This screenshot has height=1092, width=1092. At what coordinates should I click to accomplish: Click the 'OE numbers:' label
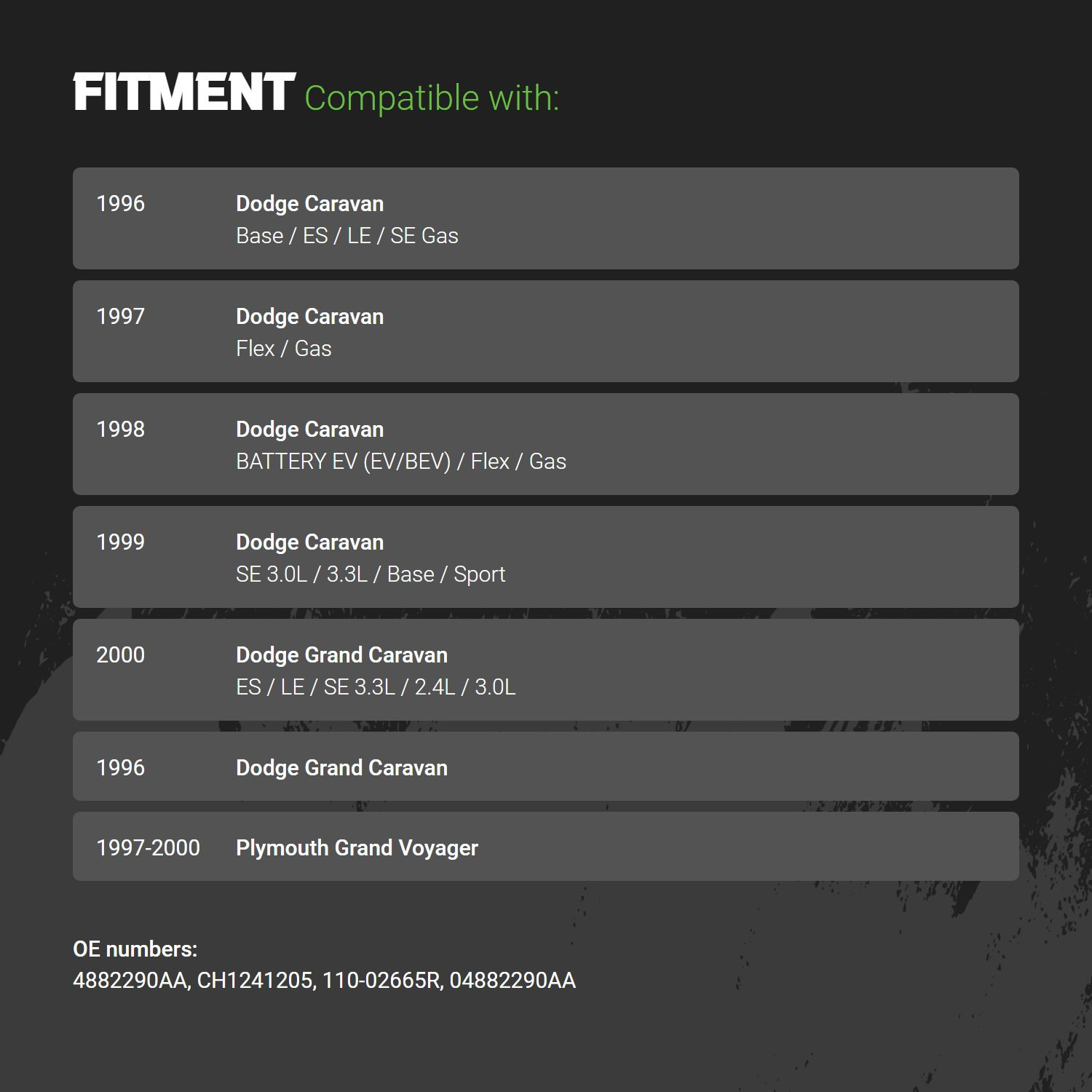pos(135,949)
